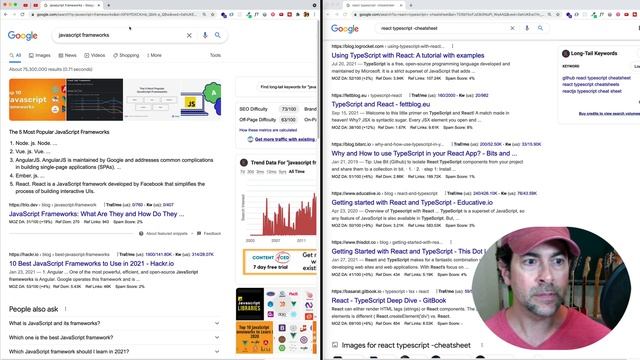Open 'TypeScript and React - fettblog.eu' result
Screen dimensions: 640x360
click(381, 104)
